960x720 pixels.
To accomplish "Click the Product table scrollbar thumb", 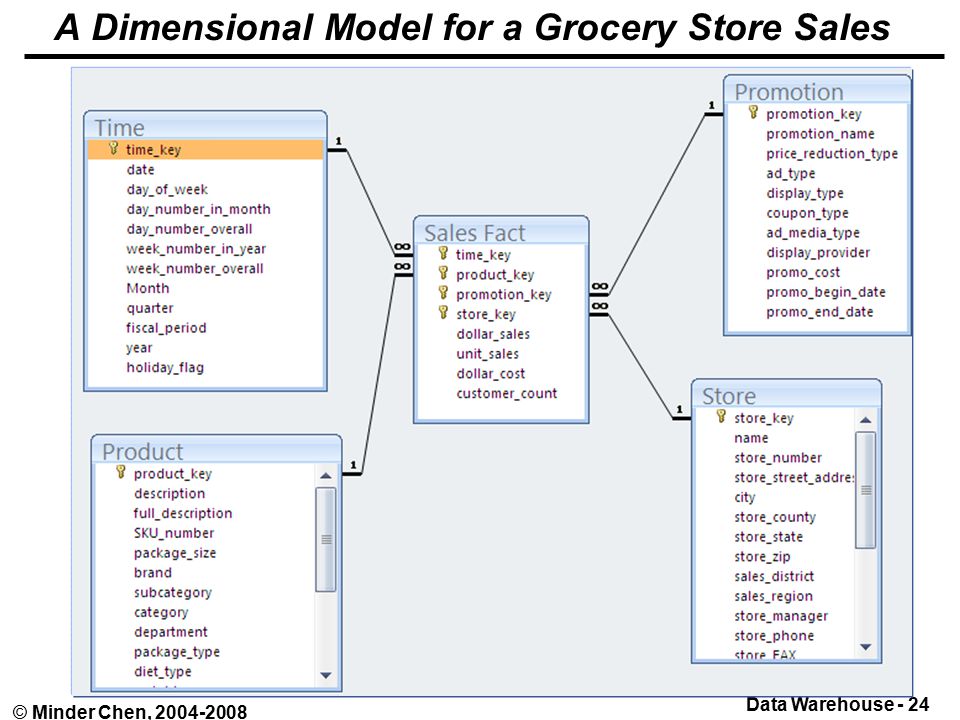I will [326, 539].
